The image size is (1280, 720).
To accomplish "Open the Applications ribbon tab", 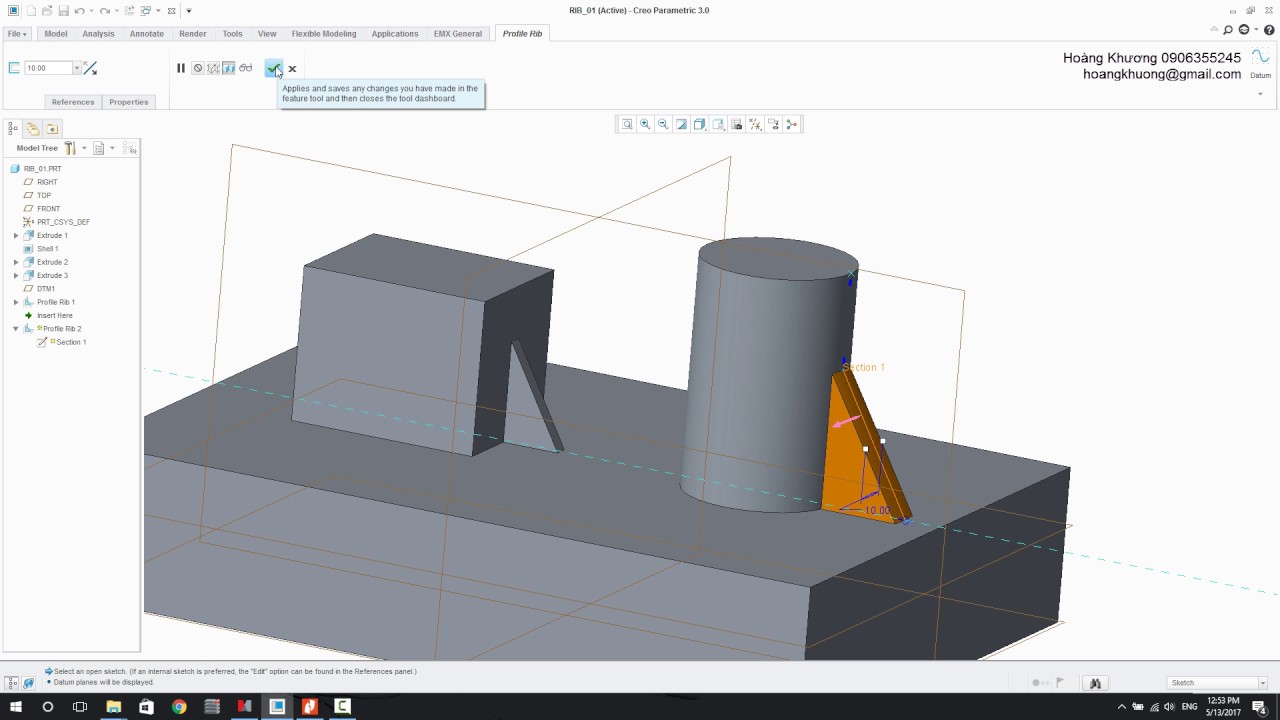I will point(395,34).
